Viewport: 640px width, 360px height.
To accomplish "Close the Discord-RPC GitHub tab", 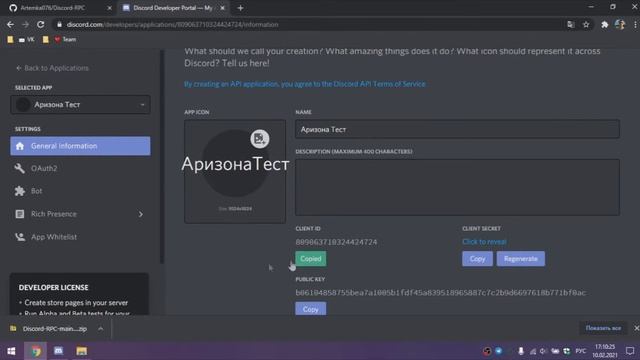I will click(x=109, y=8).
